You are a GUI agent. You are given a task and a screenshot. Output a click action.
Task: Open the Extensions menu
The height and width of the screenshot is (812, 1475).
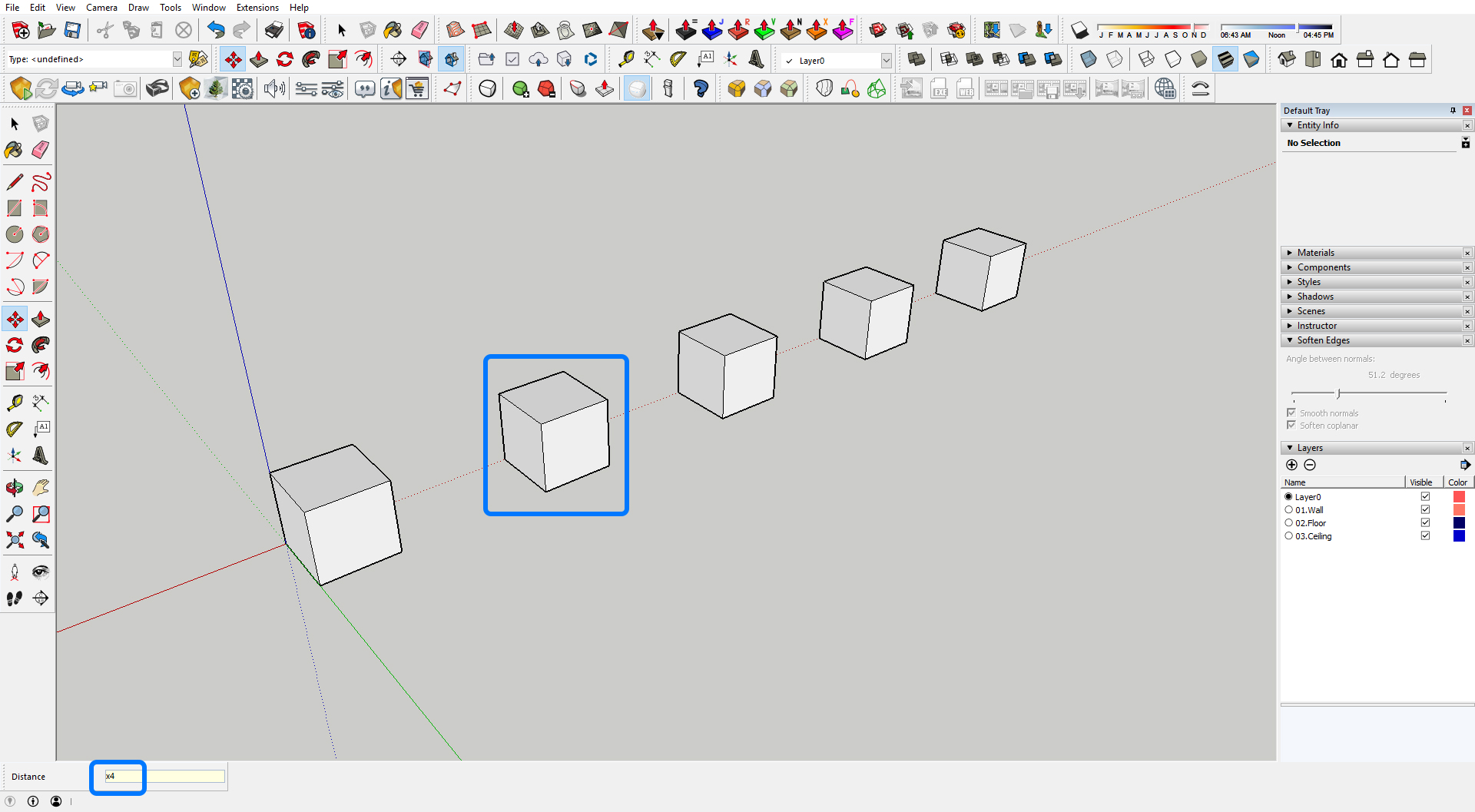tap(257, 8)
